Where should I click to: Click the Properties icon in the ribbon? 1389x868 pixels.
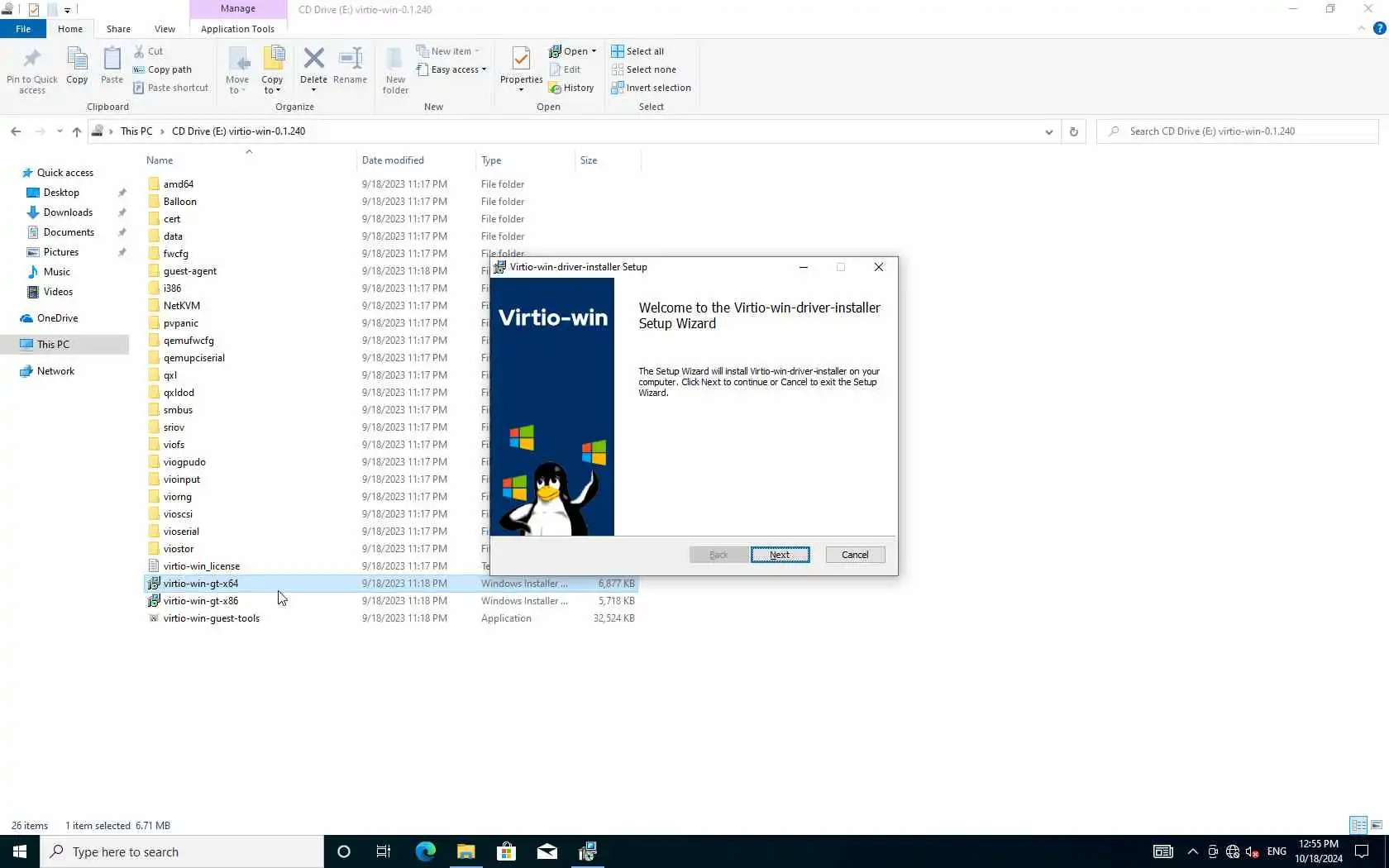(x=521, y=60)
